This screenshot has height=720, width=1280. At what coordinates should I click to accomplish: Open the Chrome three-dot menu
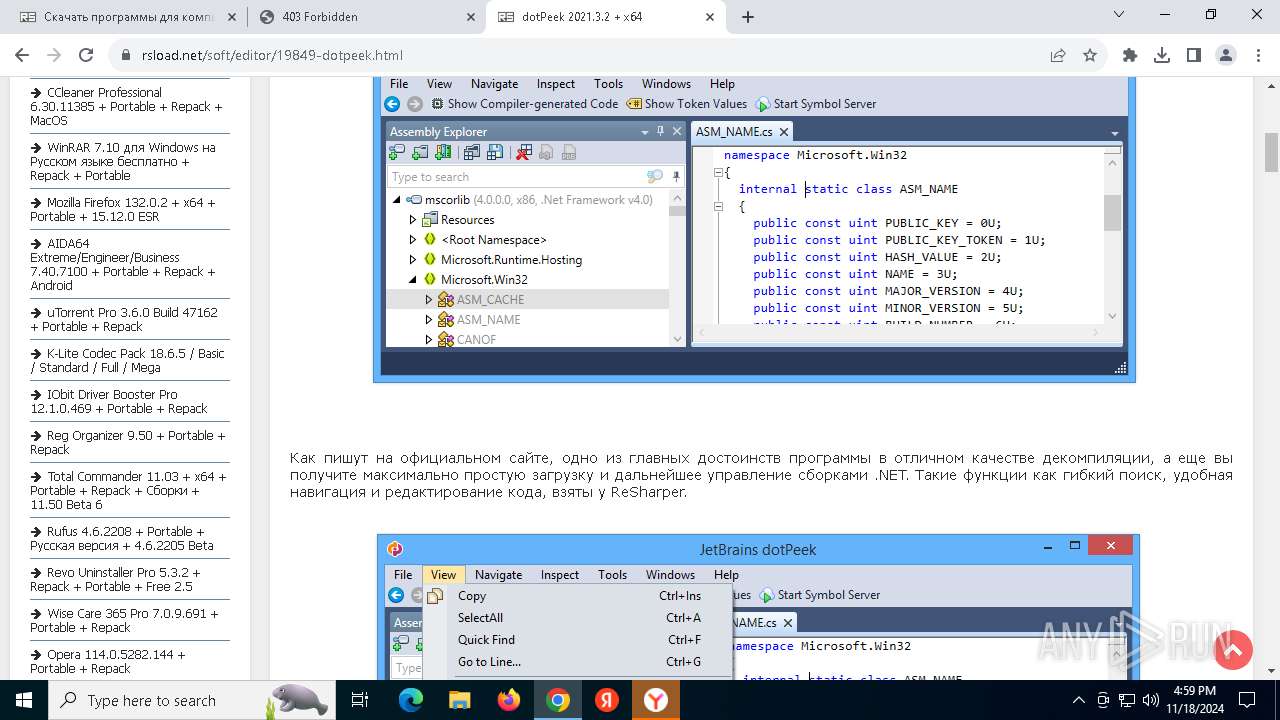pyautogui.click(x=1257, y=56)
